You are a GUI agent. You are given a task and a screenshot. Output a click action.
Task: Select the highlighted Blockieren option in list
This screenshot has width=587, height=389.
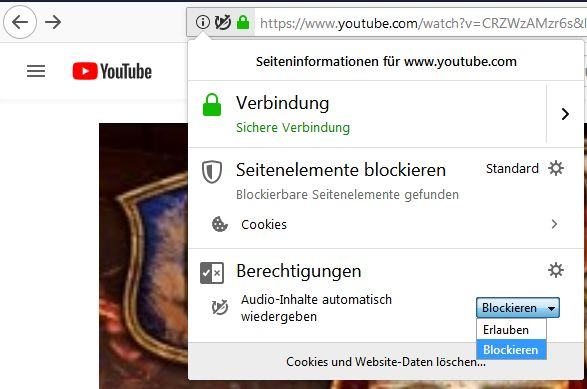point(511,349)
